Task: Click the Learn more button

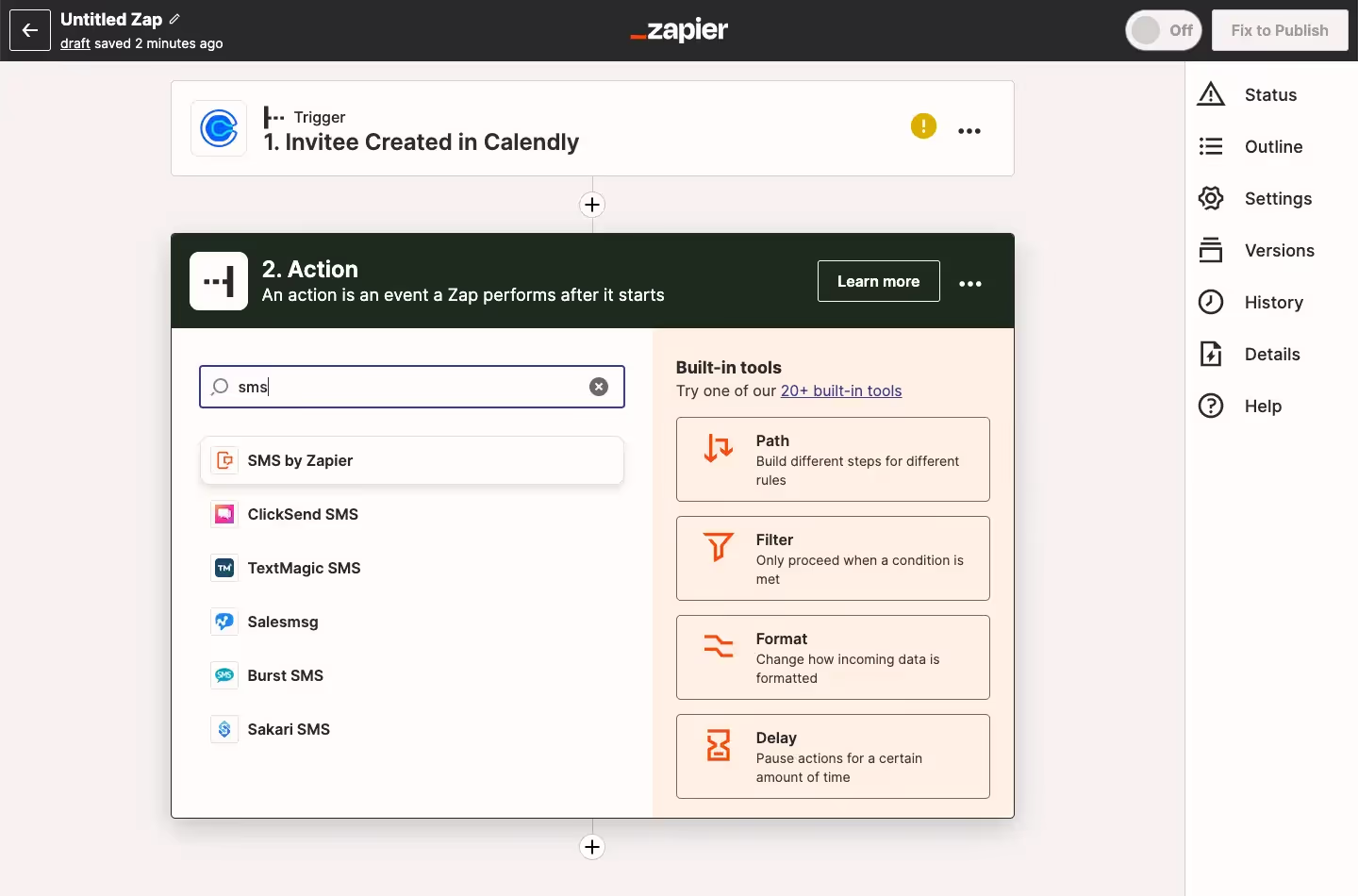Action: point(878,281)
